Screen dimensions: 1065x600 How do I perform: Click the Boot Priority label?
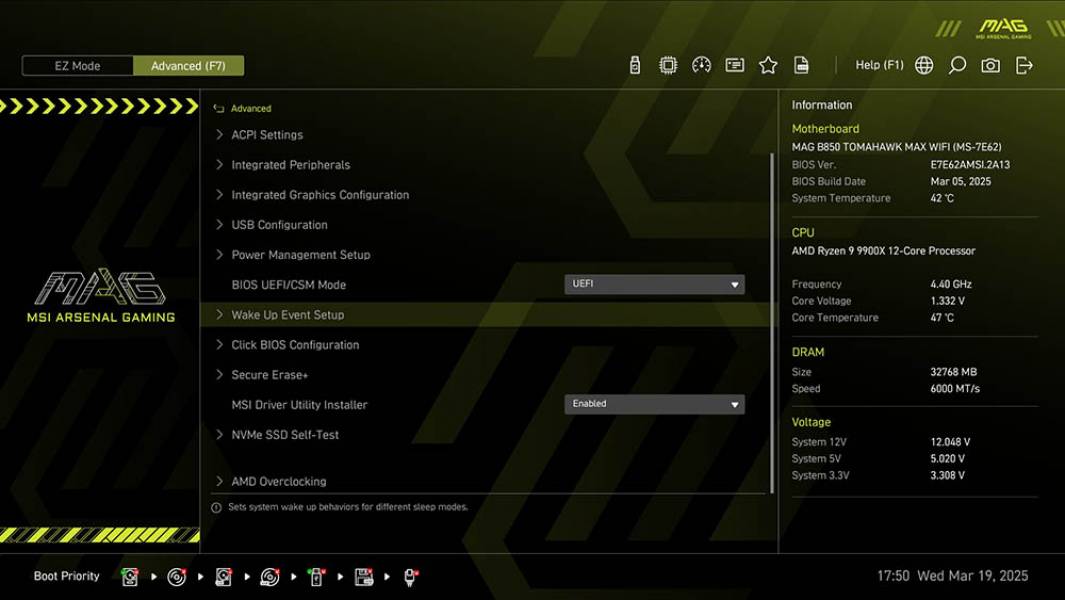pos(67,576)
